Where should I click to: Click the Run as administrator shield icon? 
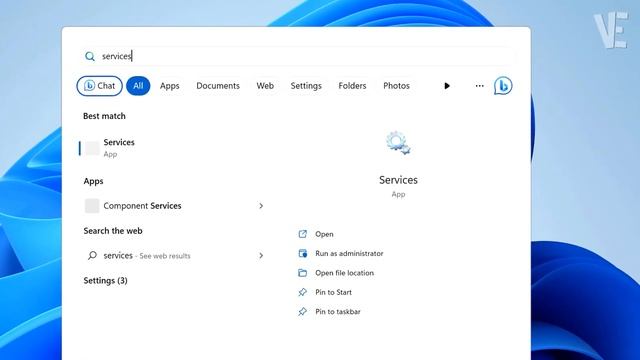(x=302, y=253)
